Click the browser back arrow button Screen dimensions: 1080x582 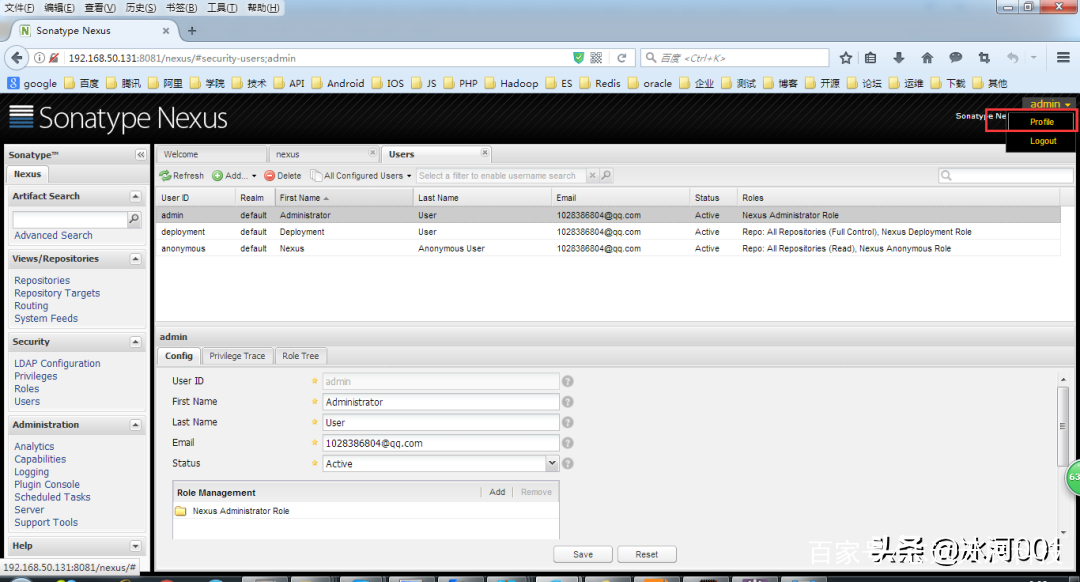click(x=17, y=58)
